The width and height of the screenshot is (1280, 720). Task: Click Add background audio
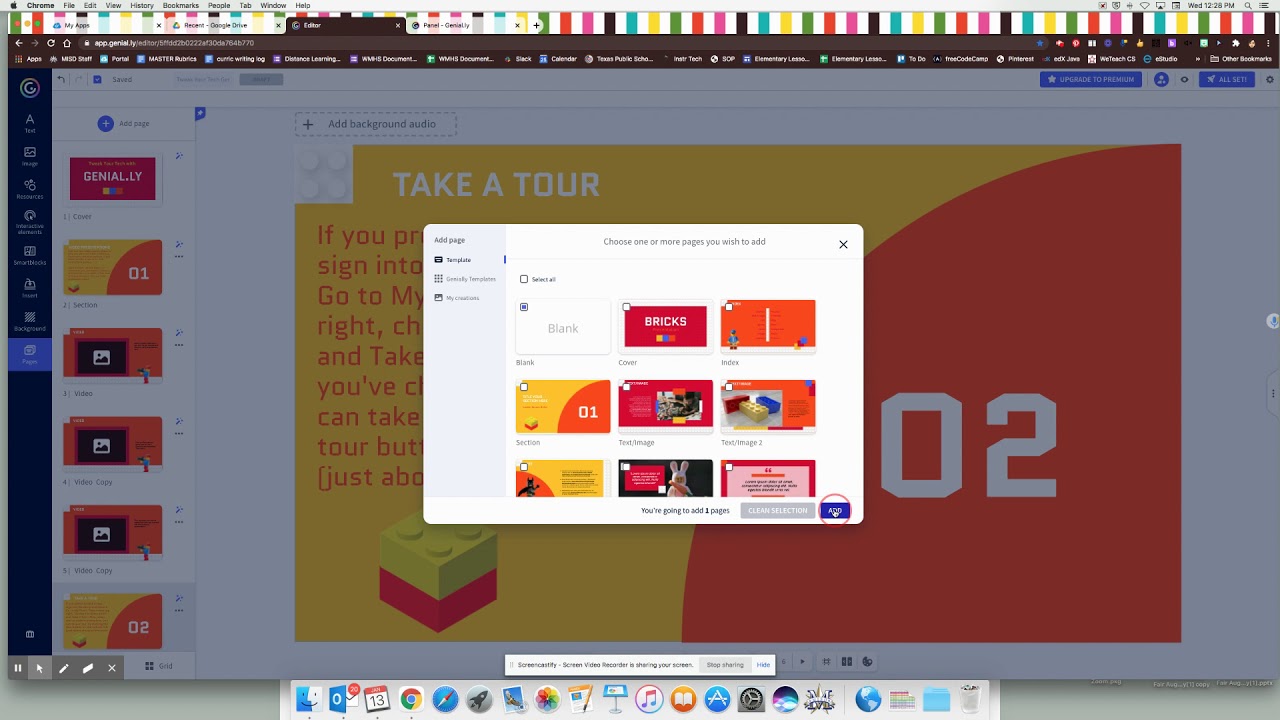[x=375, y=124]
